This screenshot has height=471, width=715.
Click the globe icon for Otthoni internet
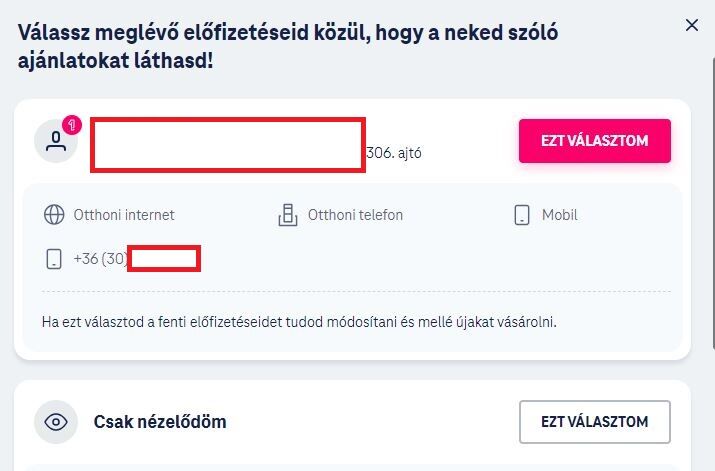pos(54,215)
